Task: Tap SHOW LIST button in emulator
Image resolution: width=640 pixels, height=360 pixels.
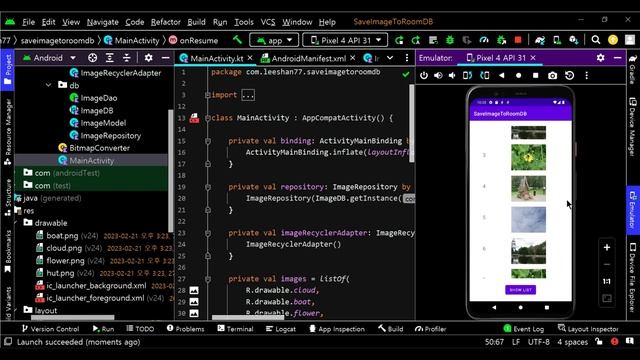Action: tap(520, 290)
